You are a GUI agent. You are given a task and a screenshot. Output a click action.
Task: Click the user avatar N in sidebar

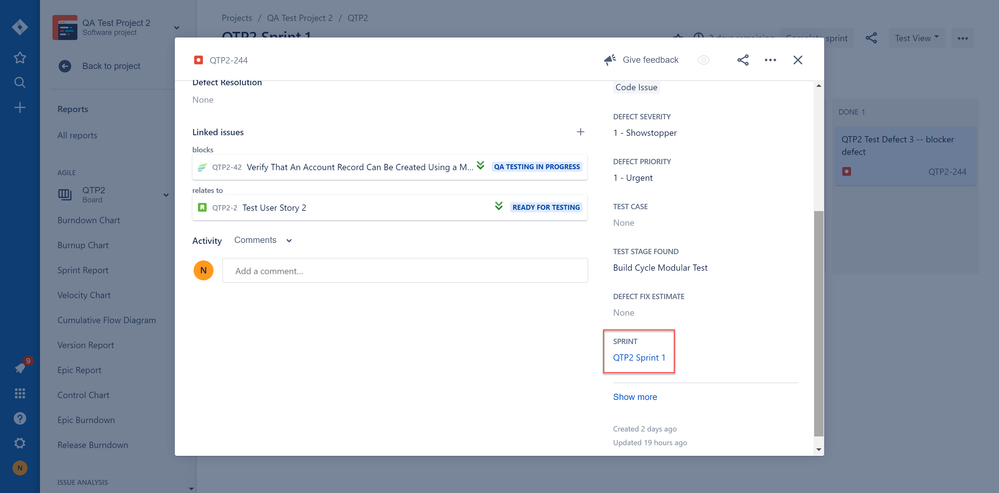20,468
